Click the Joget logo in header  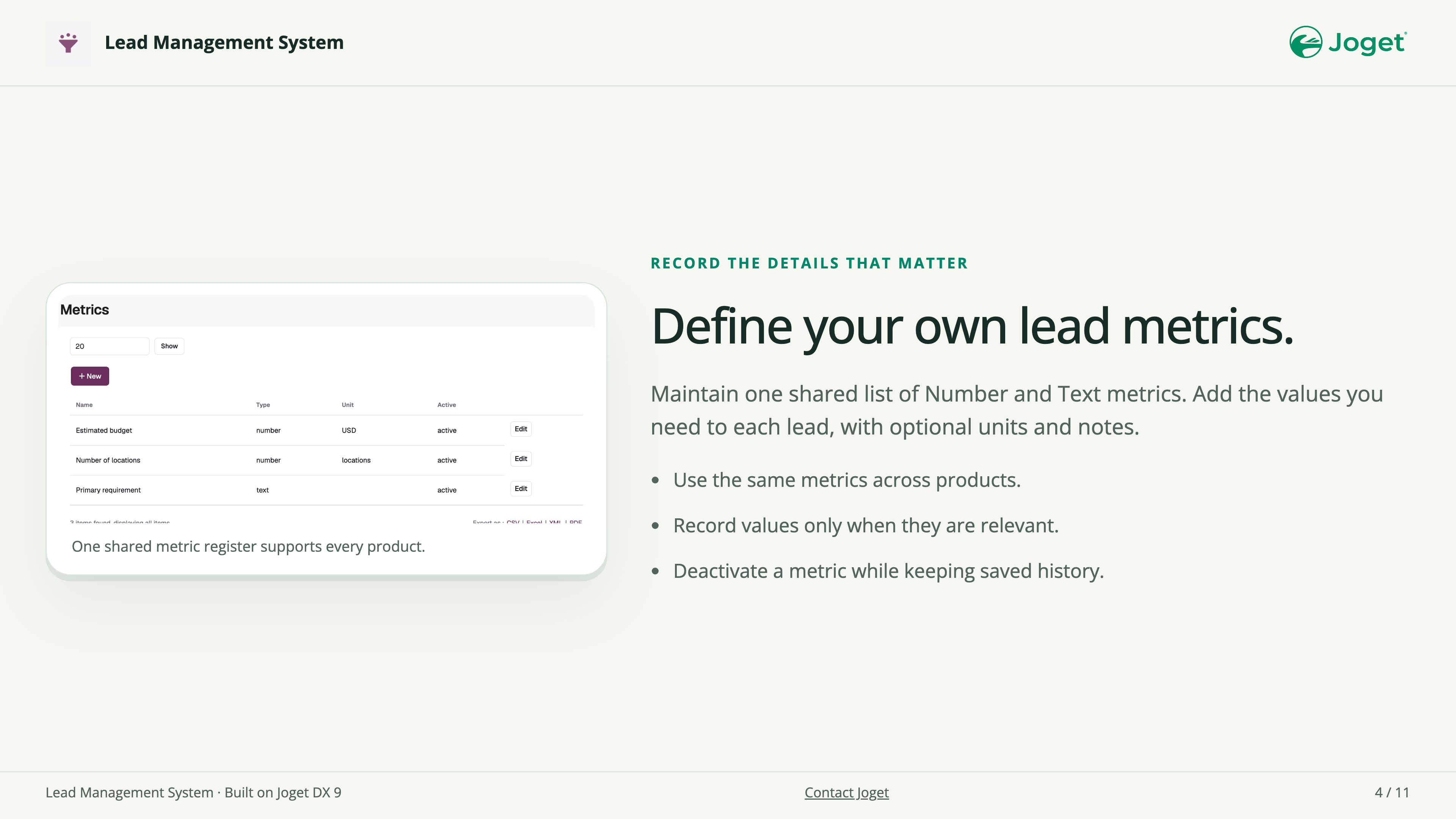click(x=1348, y=42)
